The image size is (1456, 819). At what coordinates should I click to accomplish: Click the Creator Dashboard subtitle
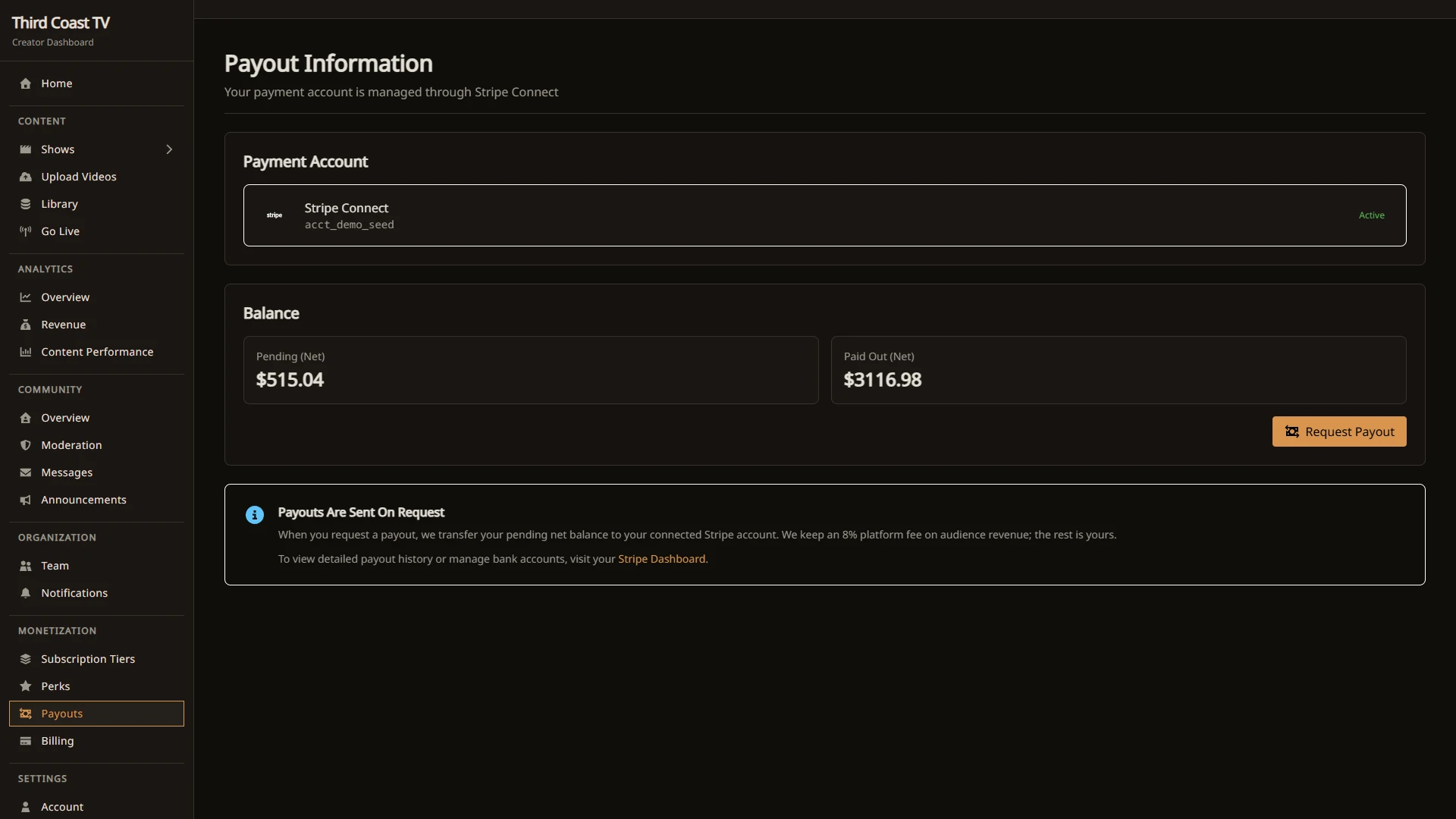point(53,42)
